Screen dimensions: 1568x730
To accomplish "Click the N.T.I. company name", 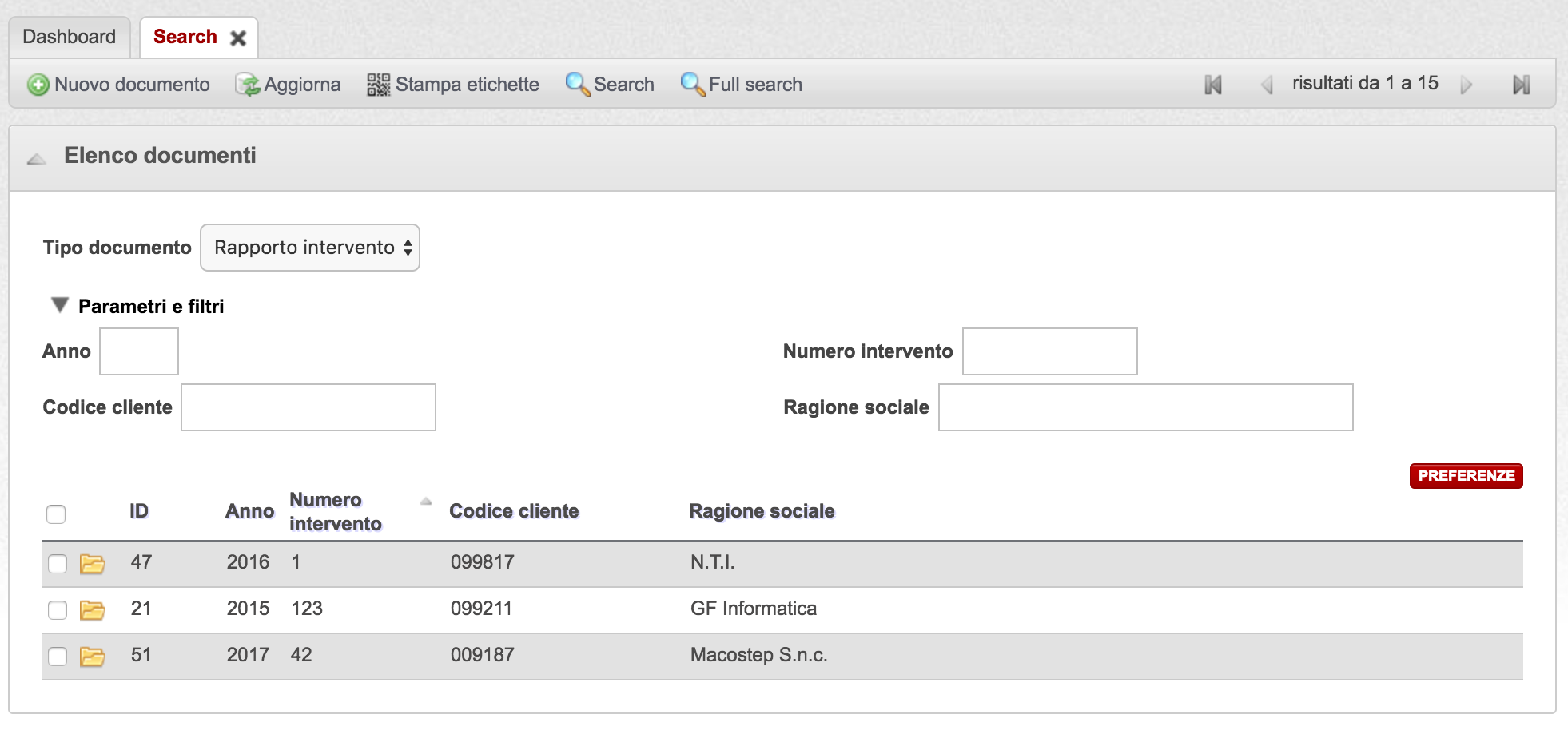I will tap(712, 562).
